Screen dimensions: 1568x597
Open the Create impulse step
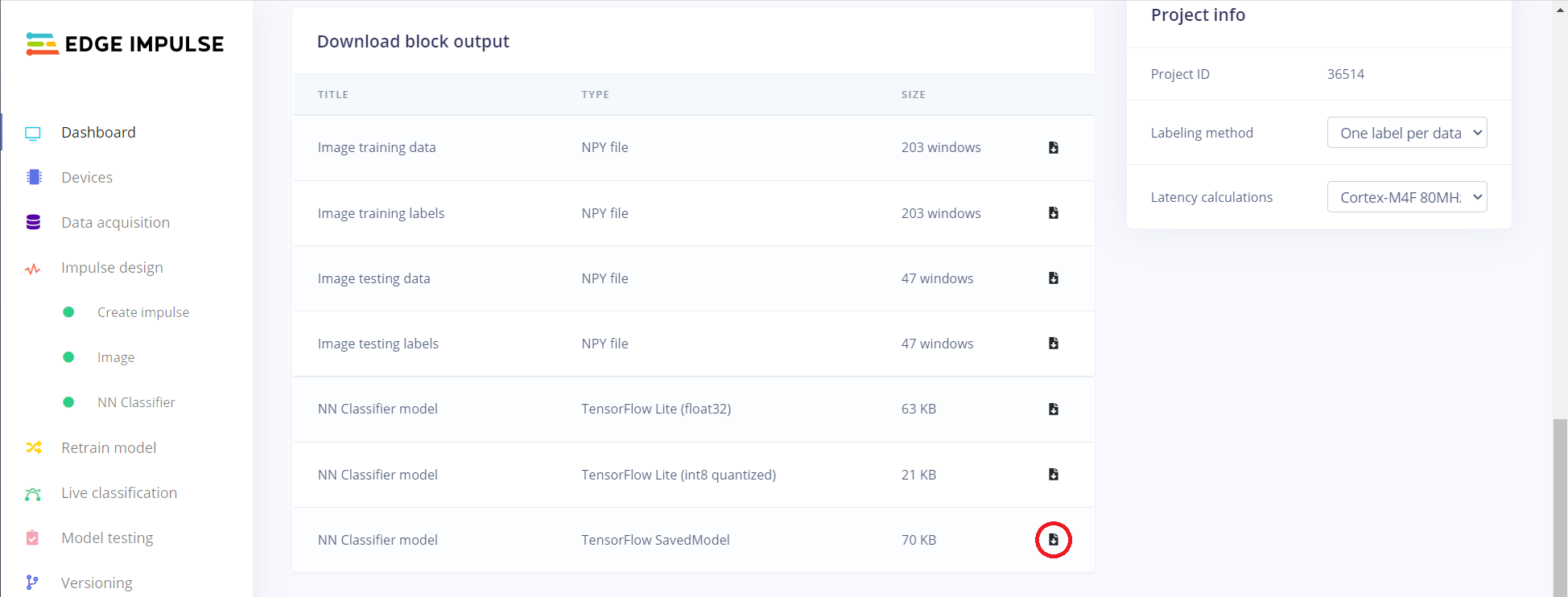tap(143, 312)
